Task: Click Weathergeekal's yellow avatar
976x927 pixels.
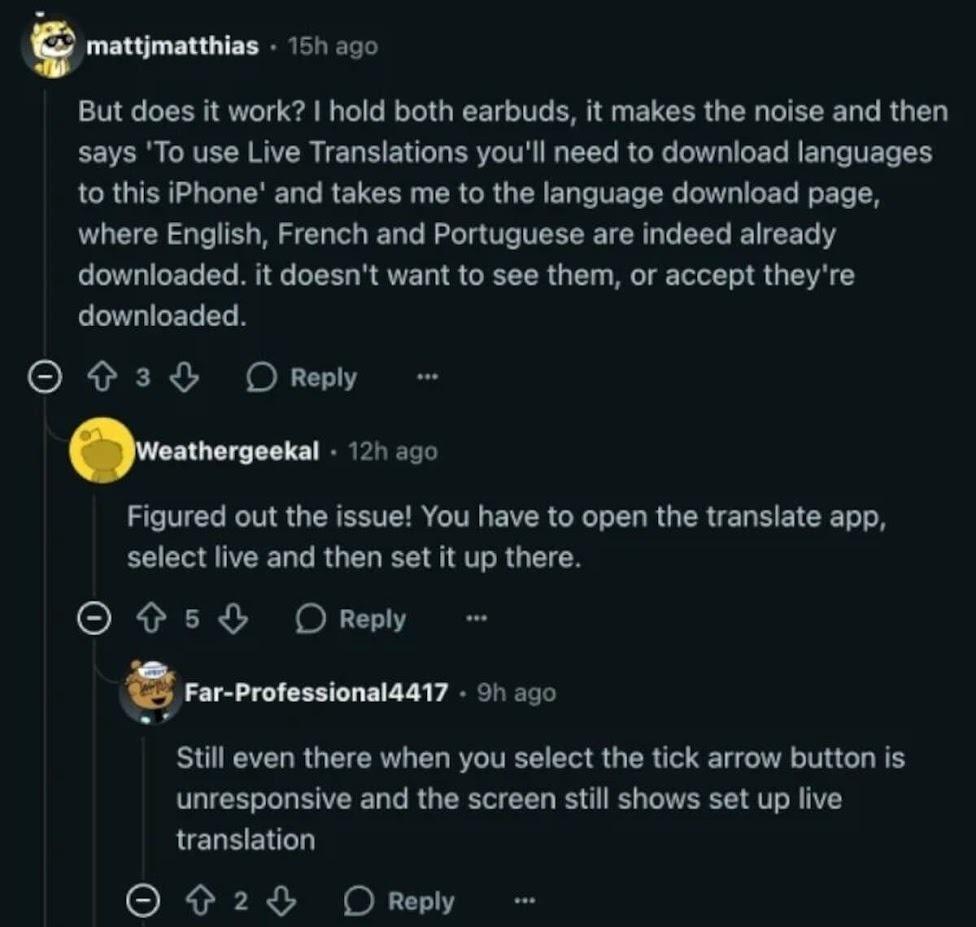Action: [x=99, y=451]
